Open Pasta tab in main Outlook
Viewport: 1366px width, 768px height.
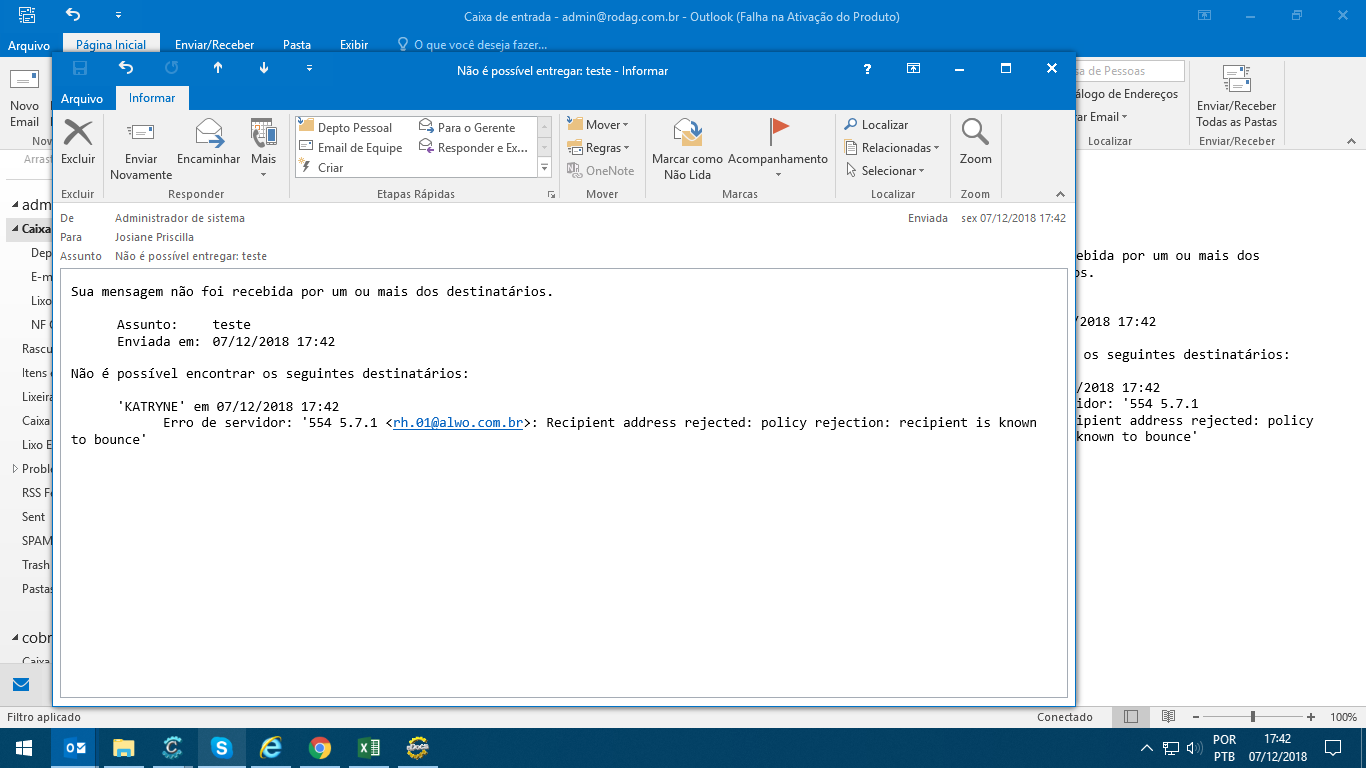(297, 44)
